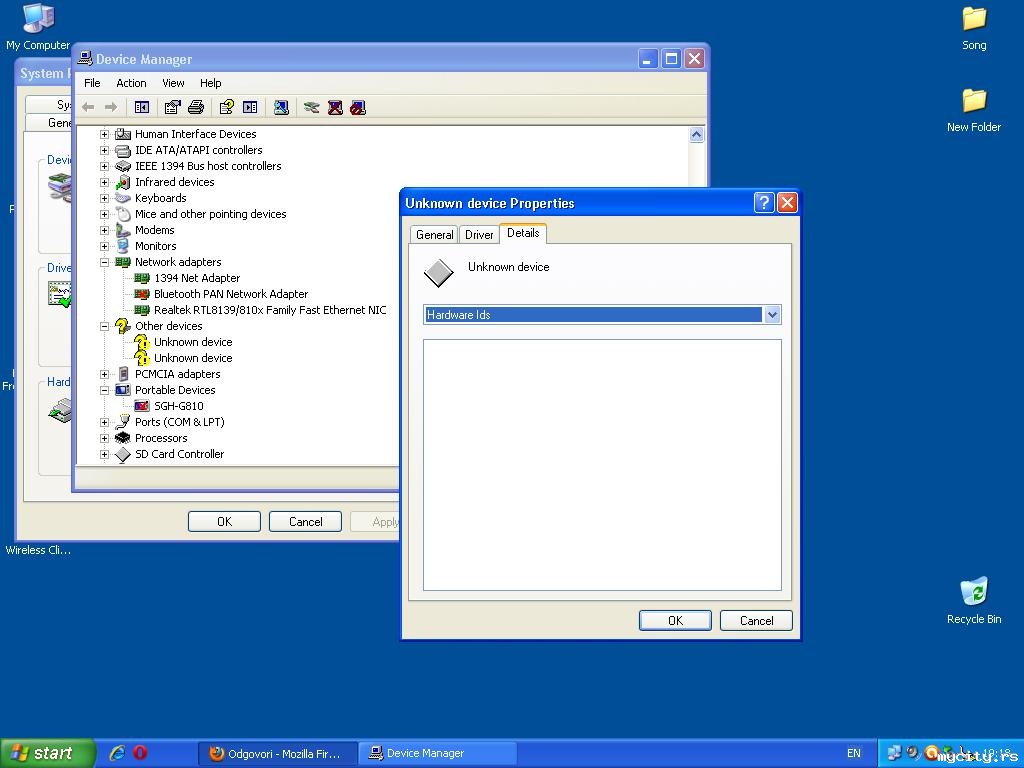Image resolution: width=1024 pixels, height=768 pixels.
Task: Click Show/Hide Console Tree icon
Action: coord(142,107)
